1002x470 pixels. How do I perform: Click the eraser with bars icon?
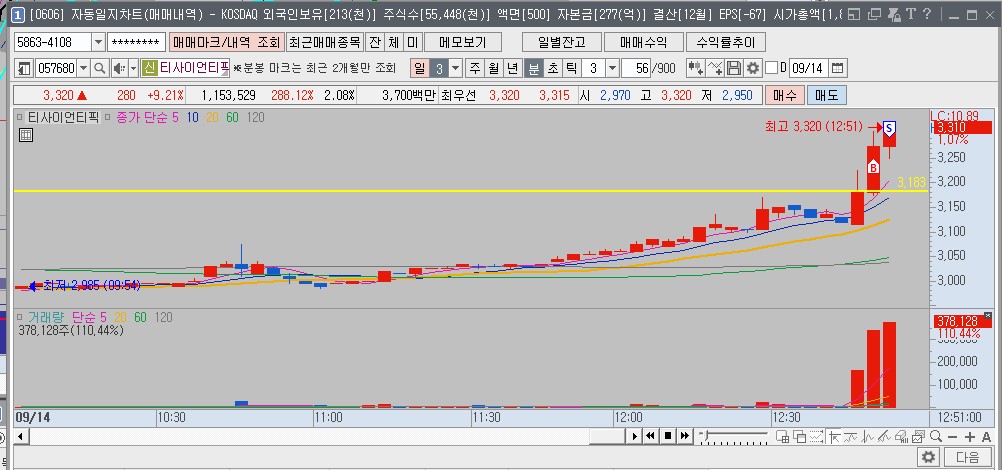[x=902, y=437]
